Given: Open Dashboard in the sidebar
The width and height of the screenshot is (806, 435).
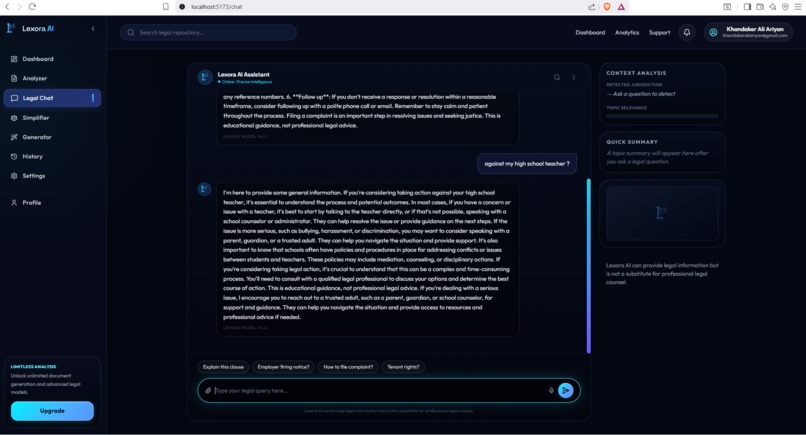Looking at the screenshot, I should coord(52,59).
